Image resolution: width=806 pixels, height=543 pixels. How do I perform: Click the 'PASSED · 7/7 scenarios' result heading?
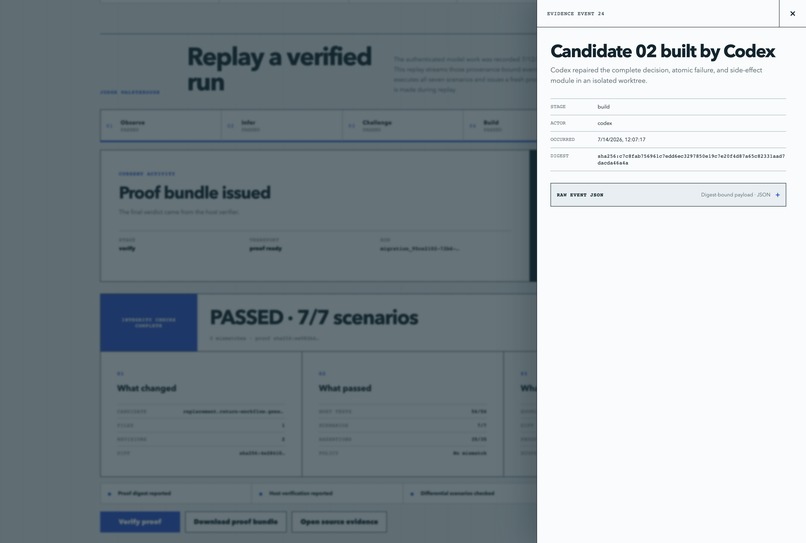coord(314,317)
